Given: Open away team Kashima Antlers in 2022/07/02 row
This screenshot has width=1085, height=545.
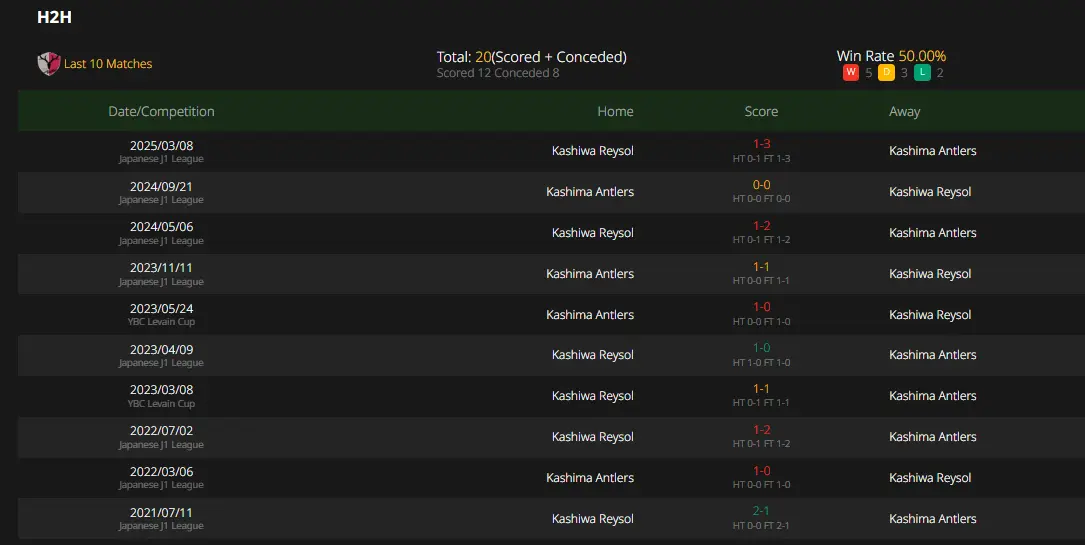Looking at the screenshot, I should (933, 436).
